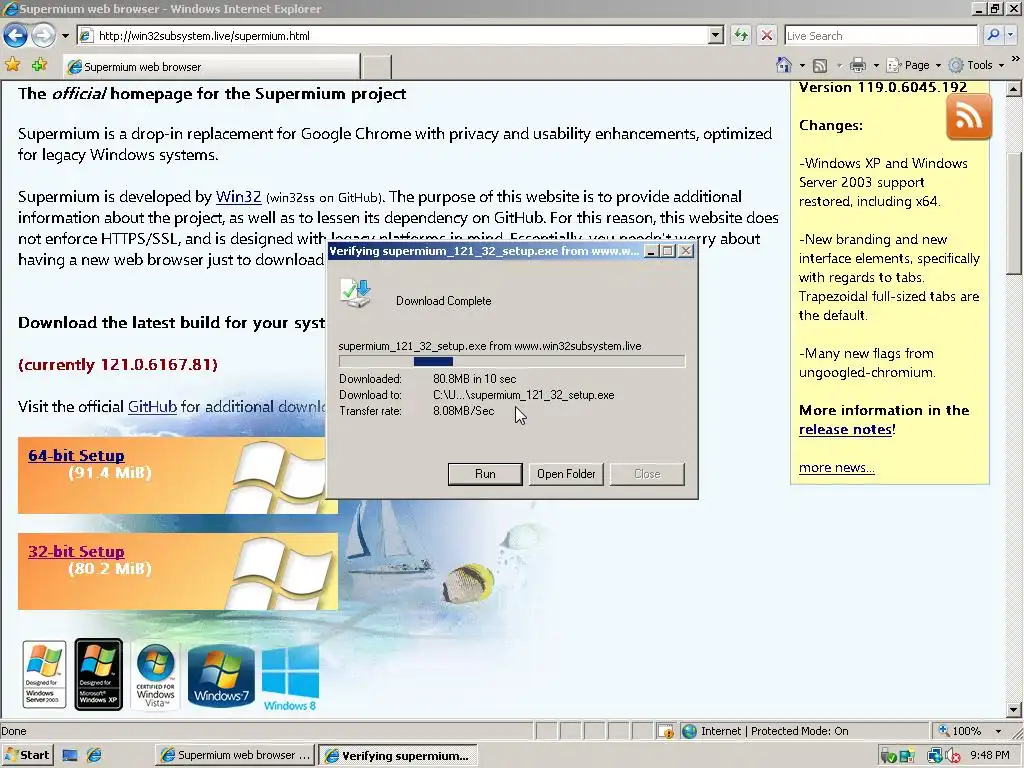Follow the Win32 developer link
Viewport: 1024px width, 768px height.
pyautogui.click(x=238, y=197)
